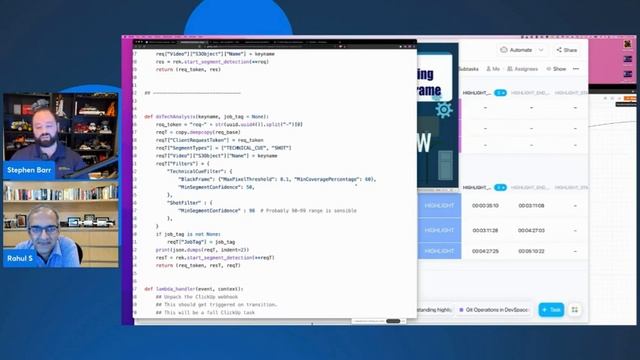The width and height of the screenshot is (640, 360).
Task: Click the third HIGHLIGHT status cell
Action: coord(439,251)
